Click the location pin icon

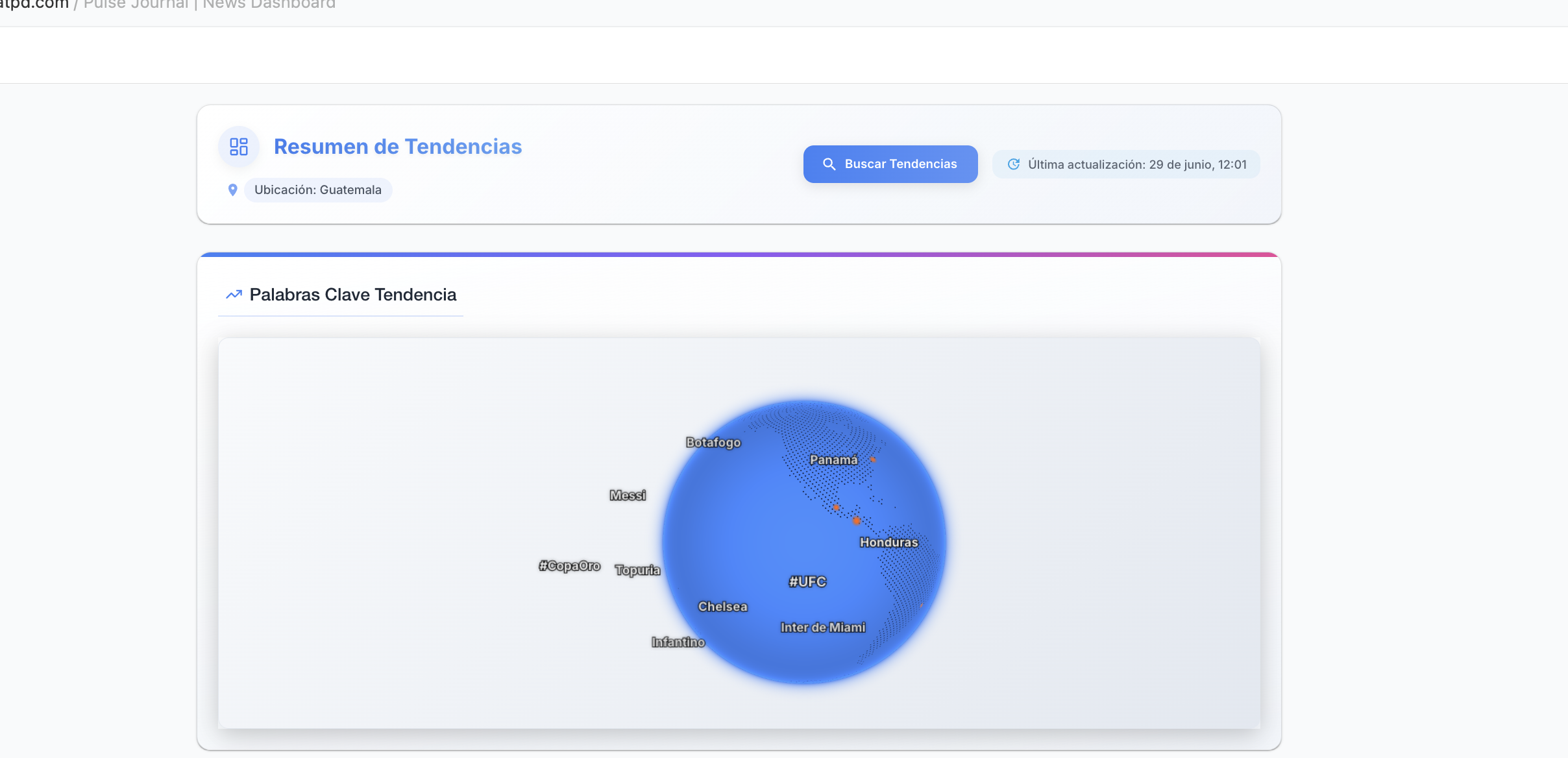(232, 190)
